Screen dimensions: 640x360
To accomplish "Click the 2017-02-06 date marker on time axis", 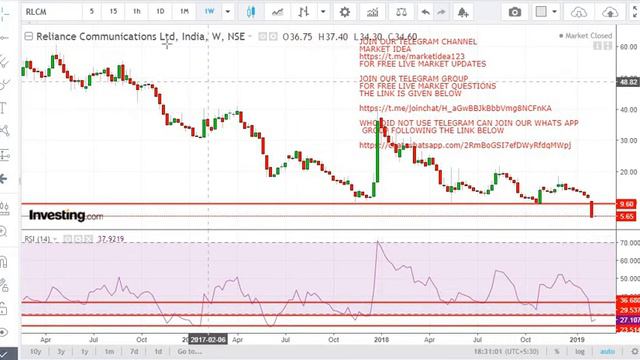I will (208, 340).
